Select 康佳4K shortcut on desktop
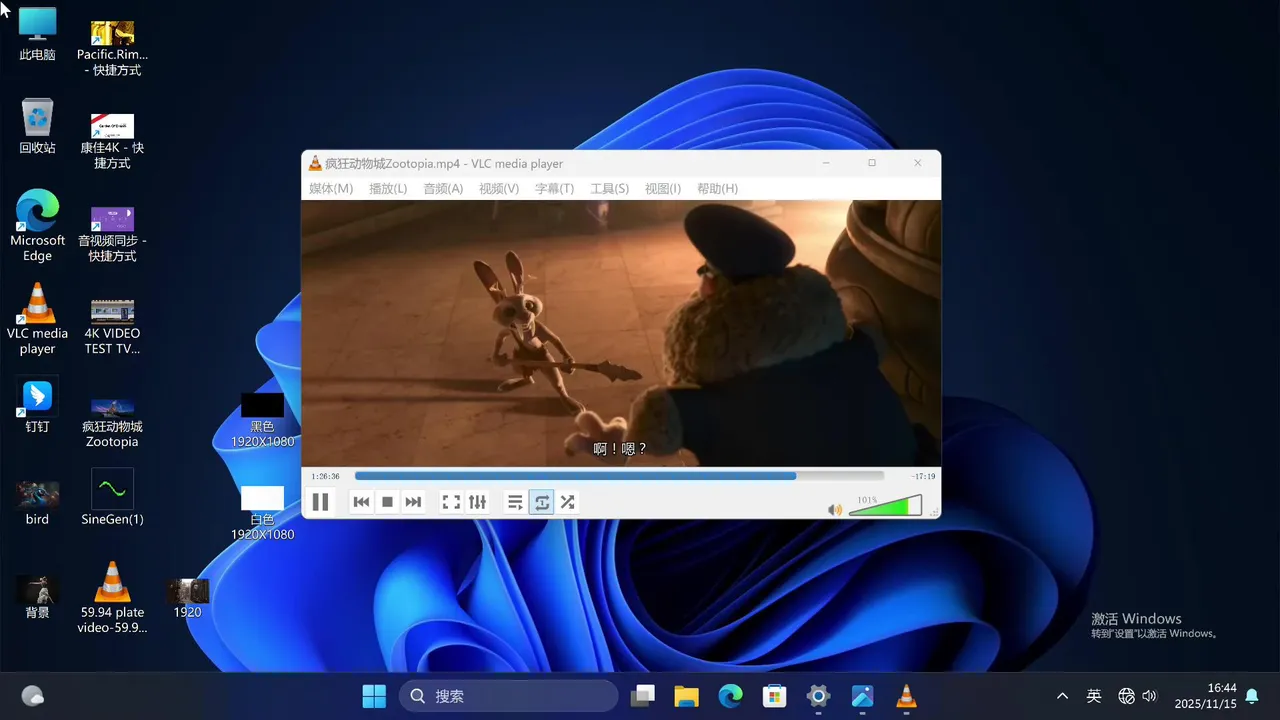Screen dimensions: 1280x720 [112, 140]
